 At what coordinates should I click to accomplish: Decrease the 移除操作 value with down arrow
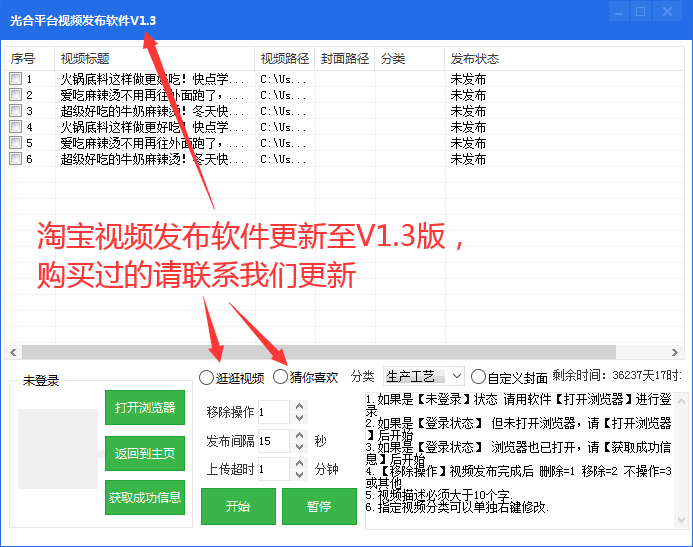click(300, 418)
